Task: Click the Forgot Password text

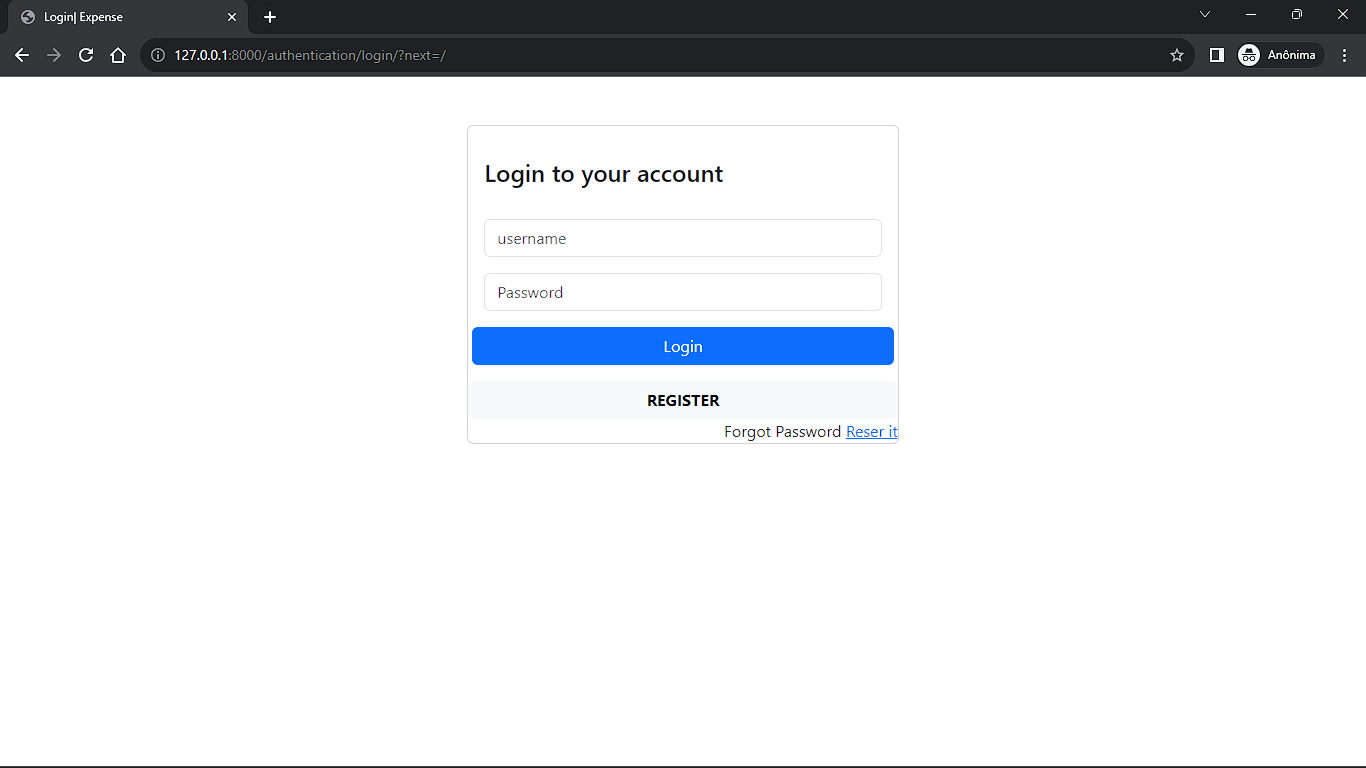Action: [x=783, y=432]
